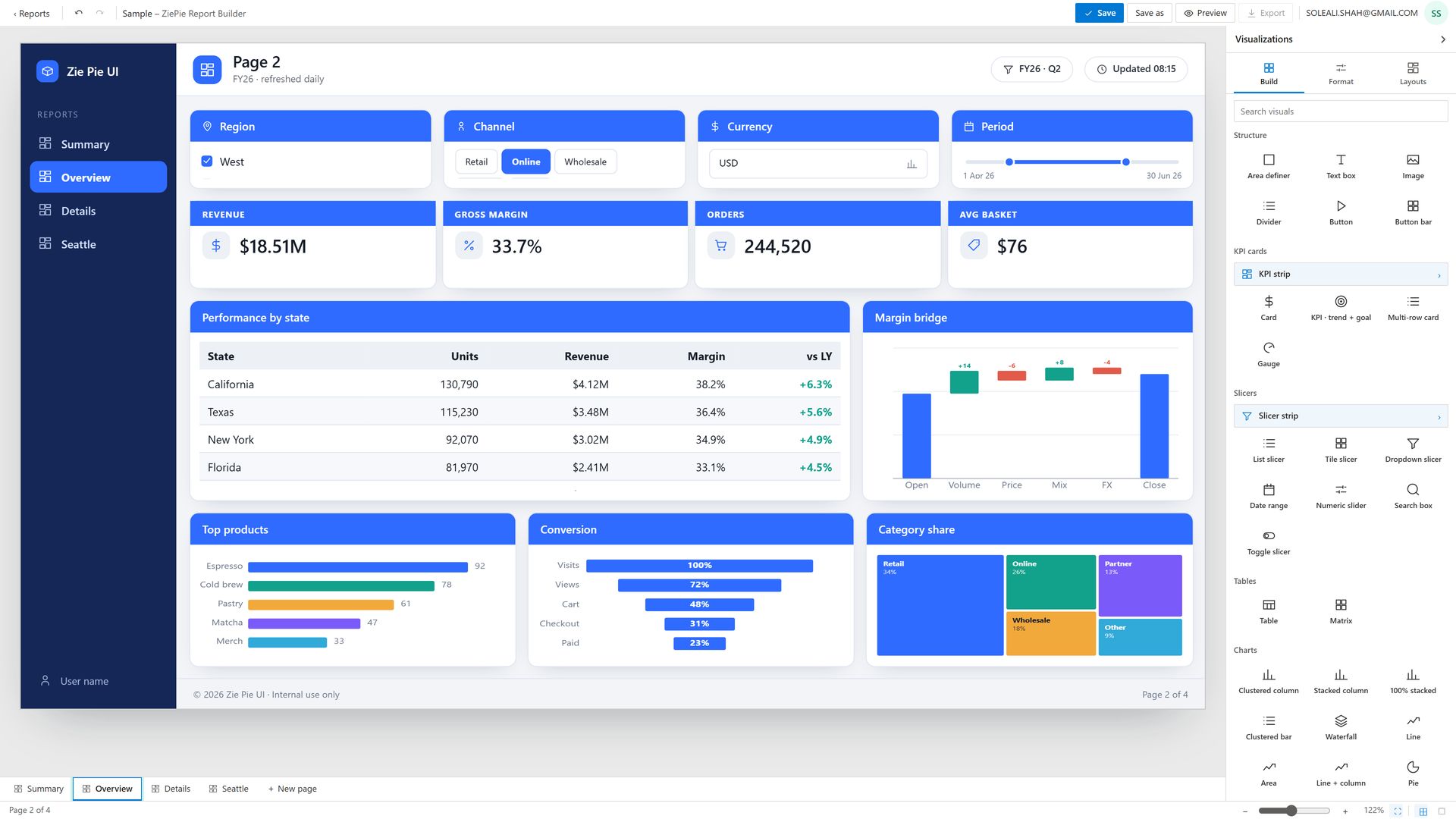Open the USD currency dropdown
Image resolution: width=1456 pixels, height=819 pixels.
click(x=817, y=163)
